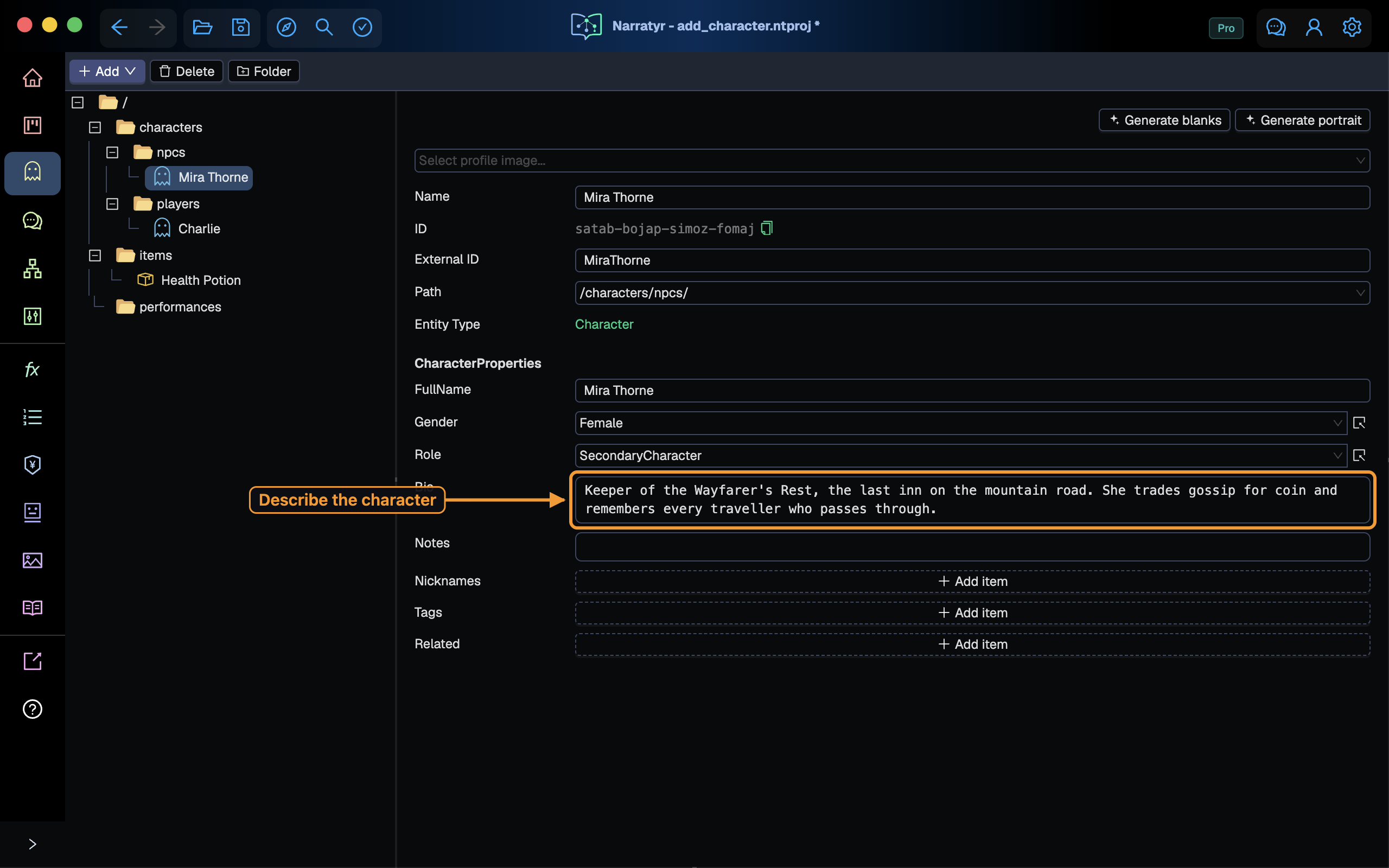Click the Character entity type link

click(x=604, y=324)
